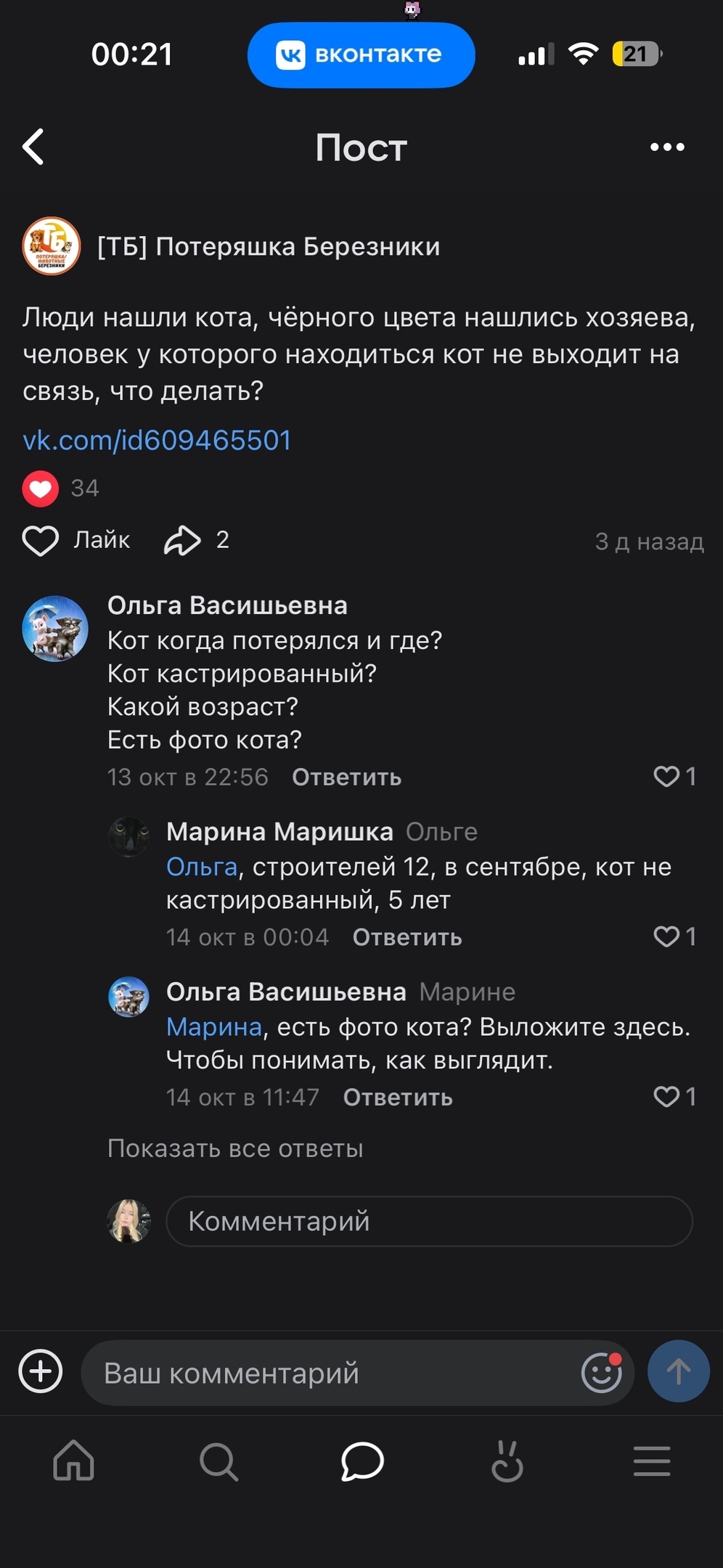Screen dimensions: 723x1568
Task: Go back using the arrow icon
Action: click(33, 147)
